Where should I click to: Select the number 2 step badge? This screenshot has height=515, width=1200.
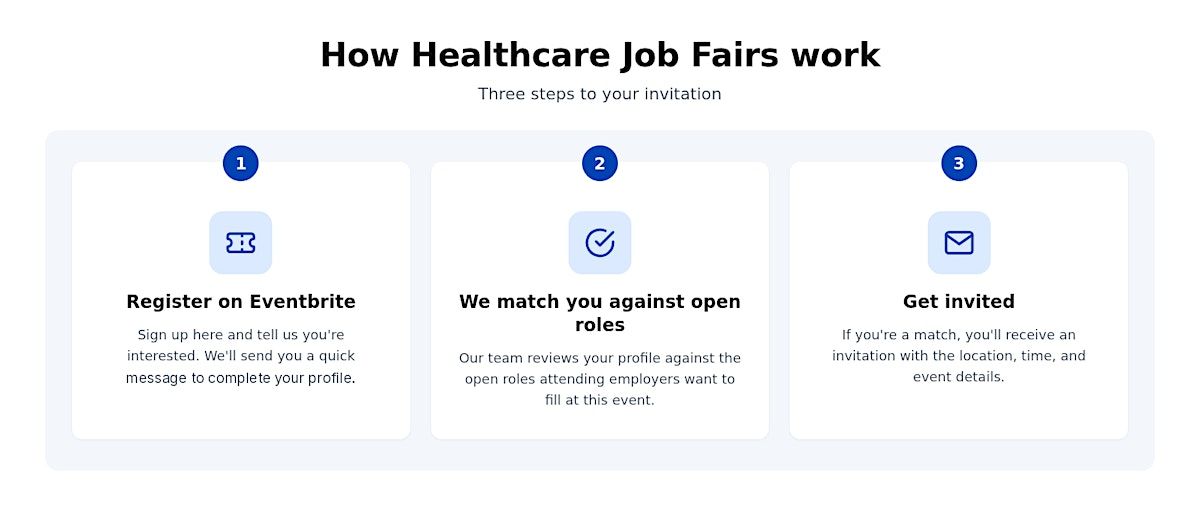pyautogui.click(x=600, y=163)
